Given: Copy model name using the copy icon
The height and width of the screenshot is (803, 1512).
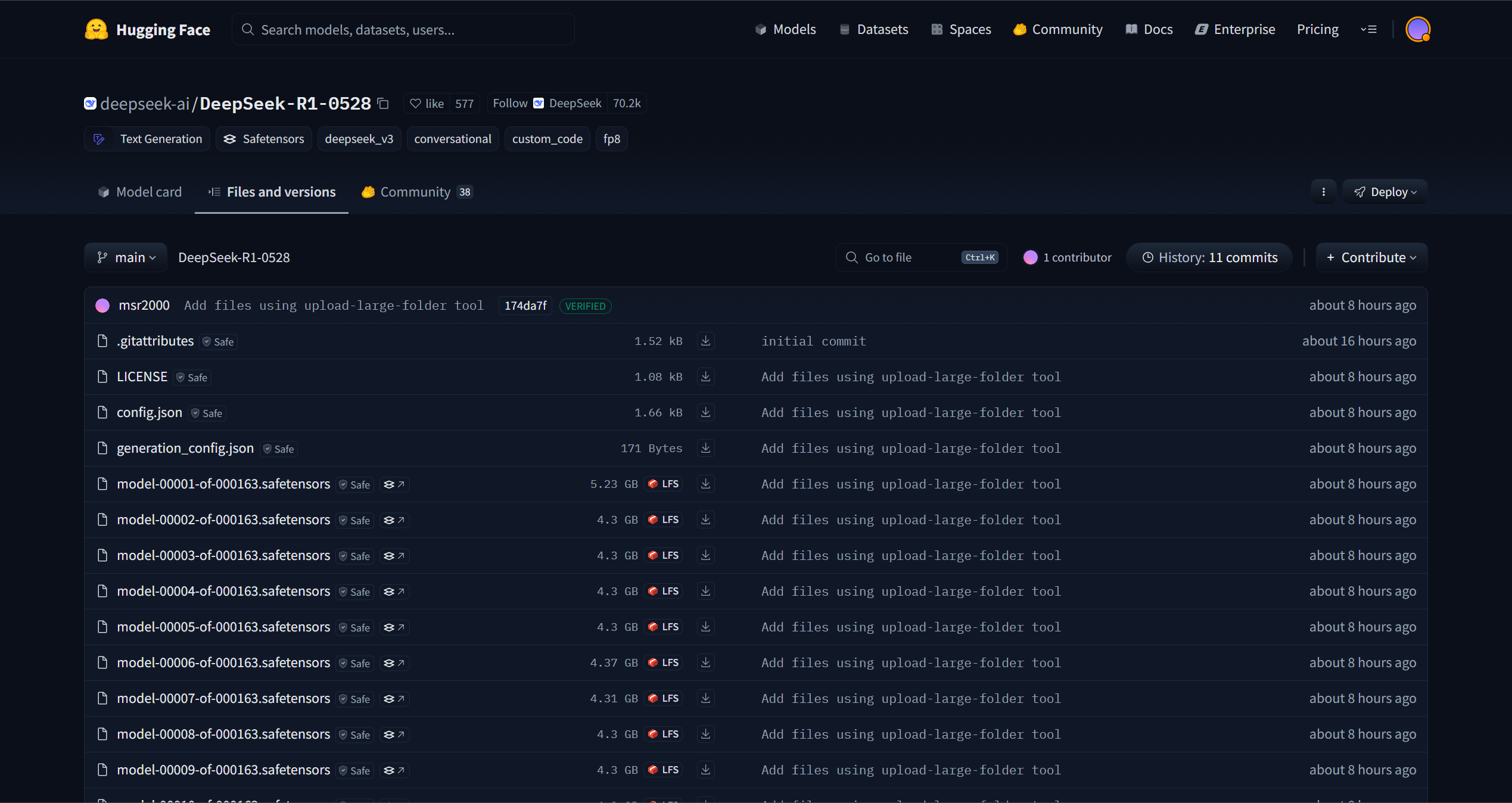Looking at the screenshot, I should (x=384, y=104).
